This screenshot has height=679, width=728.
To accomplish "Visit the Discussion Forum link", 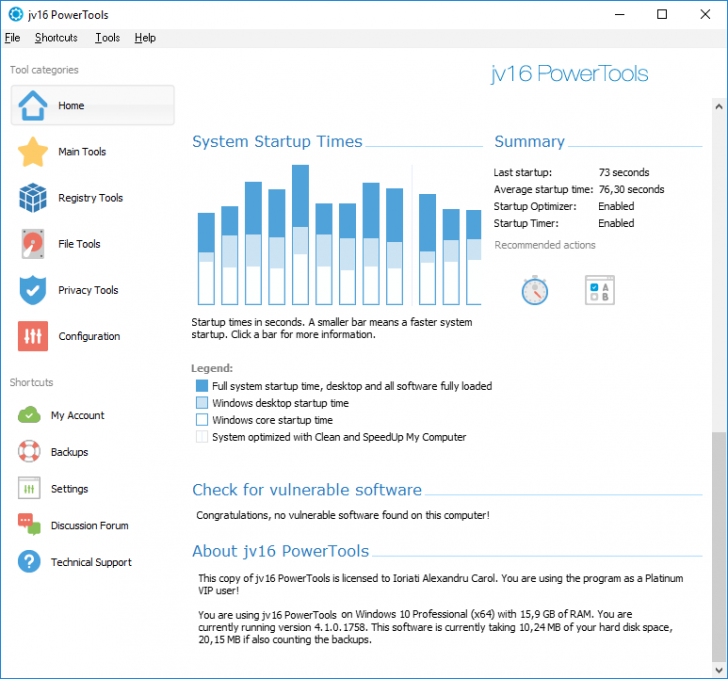I will [x=90, y=525].
